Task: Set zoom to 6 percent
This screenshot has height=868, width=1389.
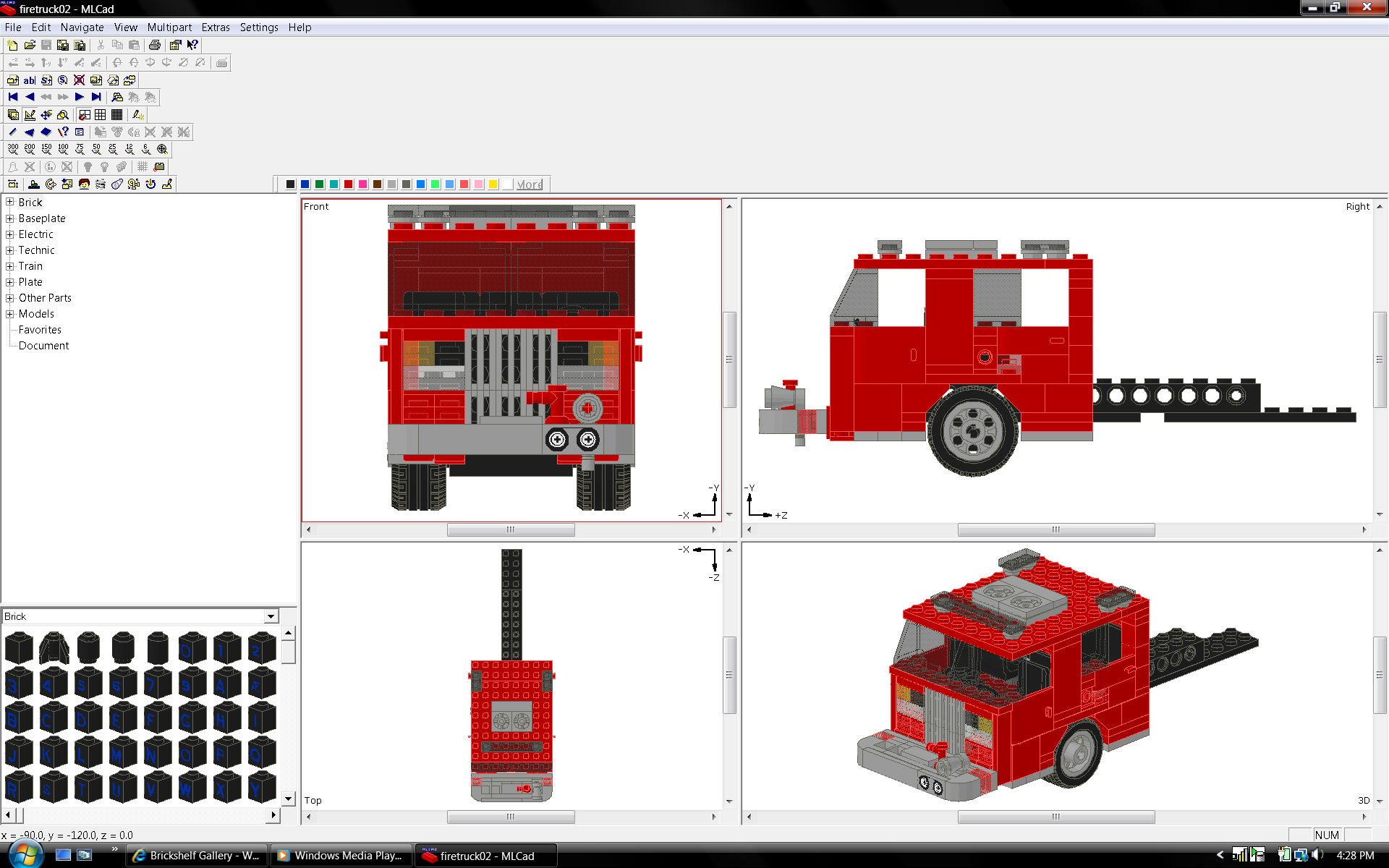Action: tap(146, 149)
